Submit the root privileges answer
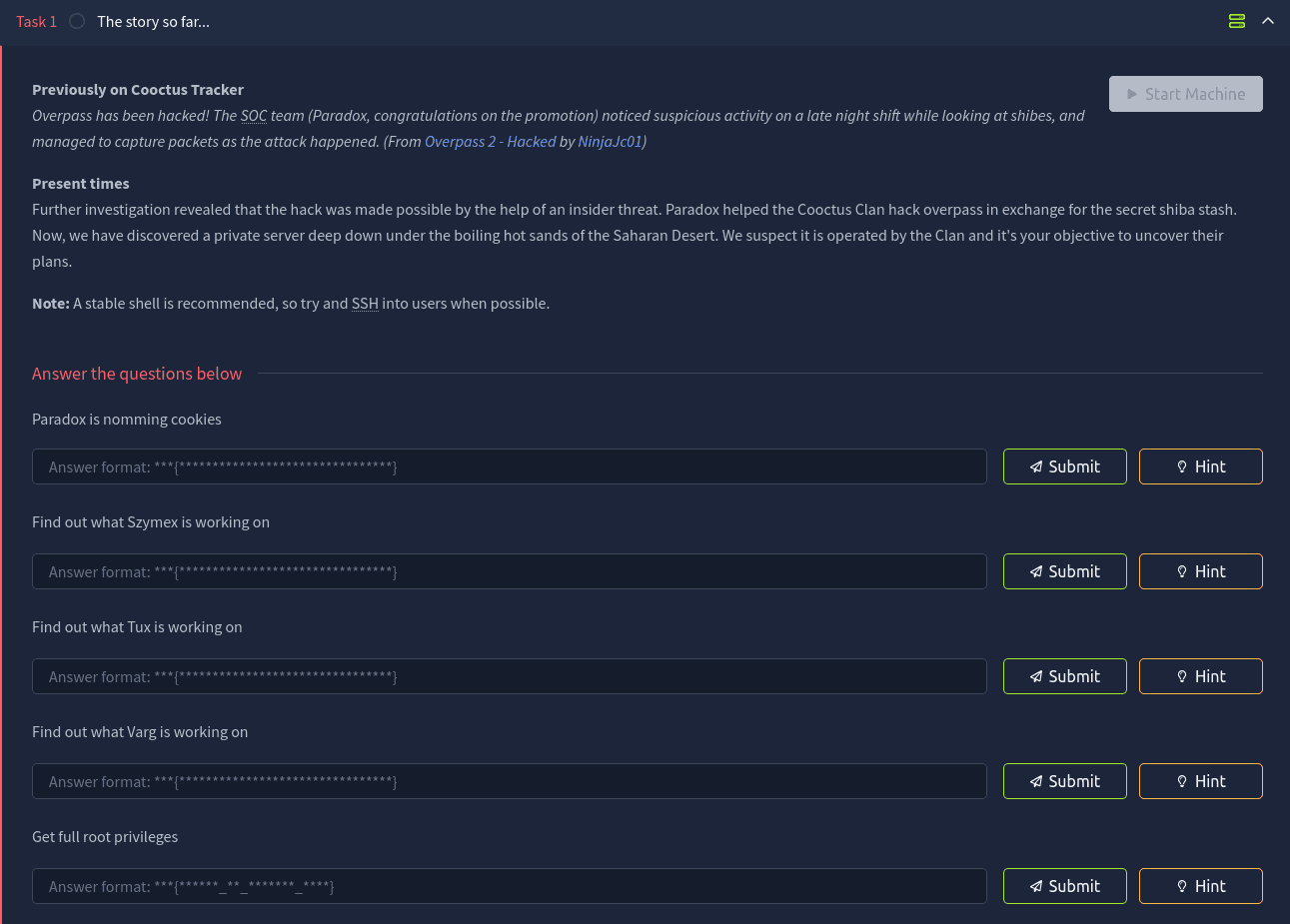 pyautogui.click(x=1064, y=886)
